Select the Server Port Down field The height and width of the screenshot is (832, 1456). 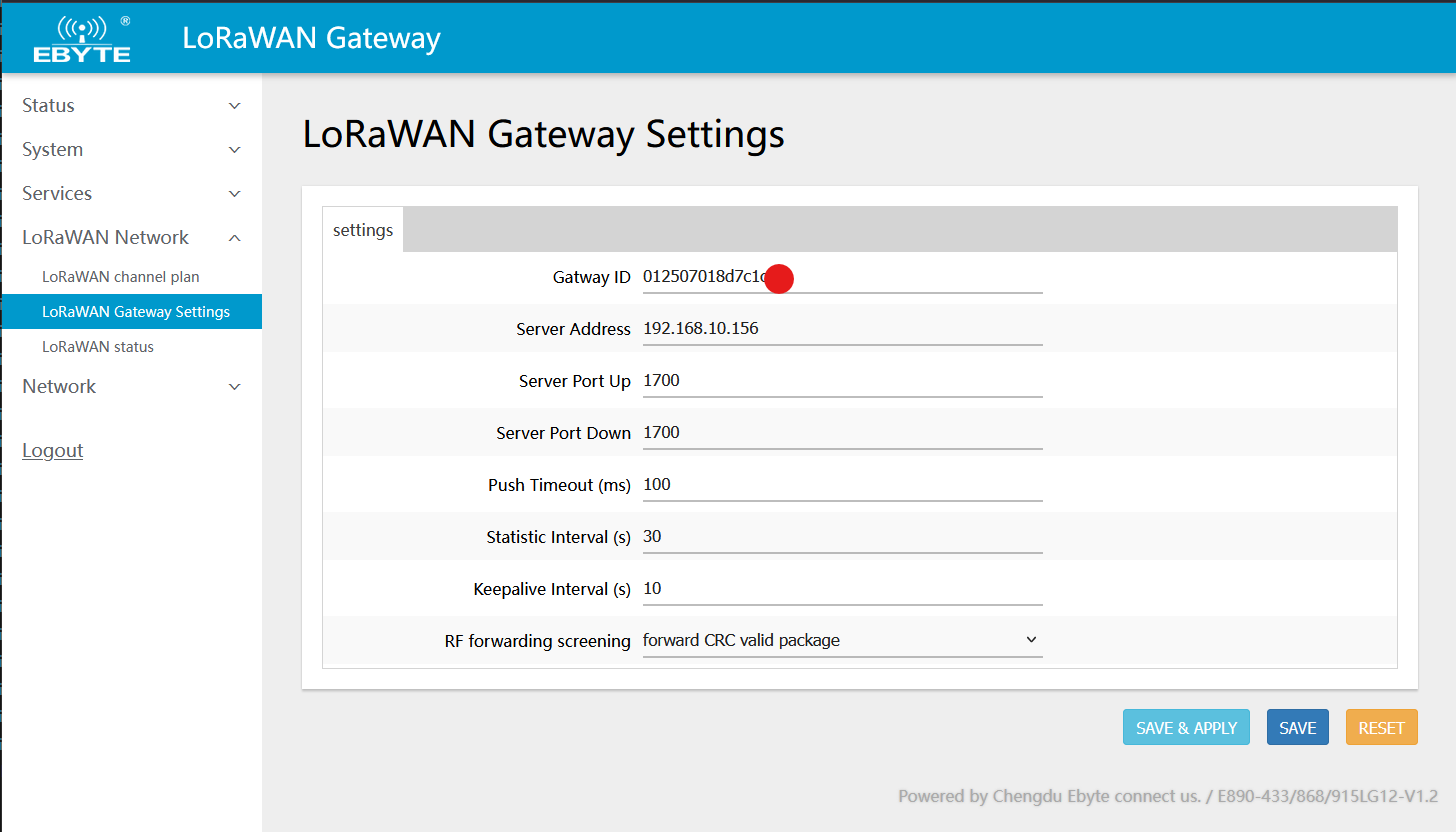pos(841,432)
